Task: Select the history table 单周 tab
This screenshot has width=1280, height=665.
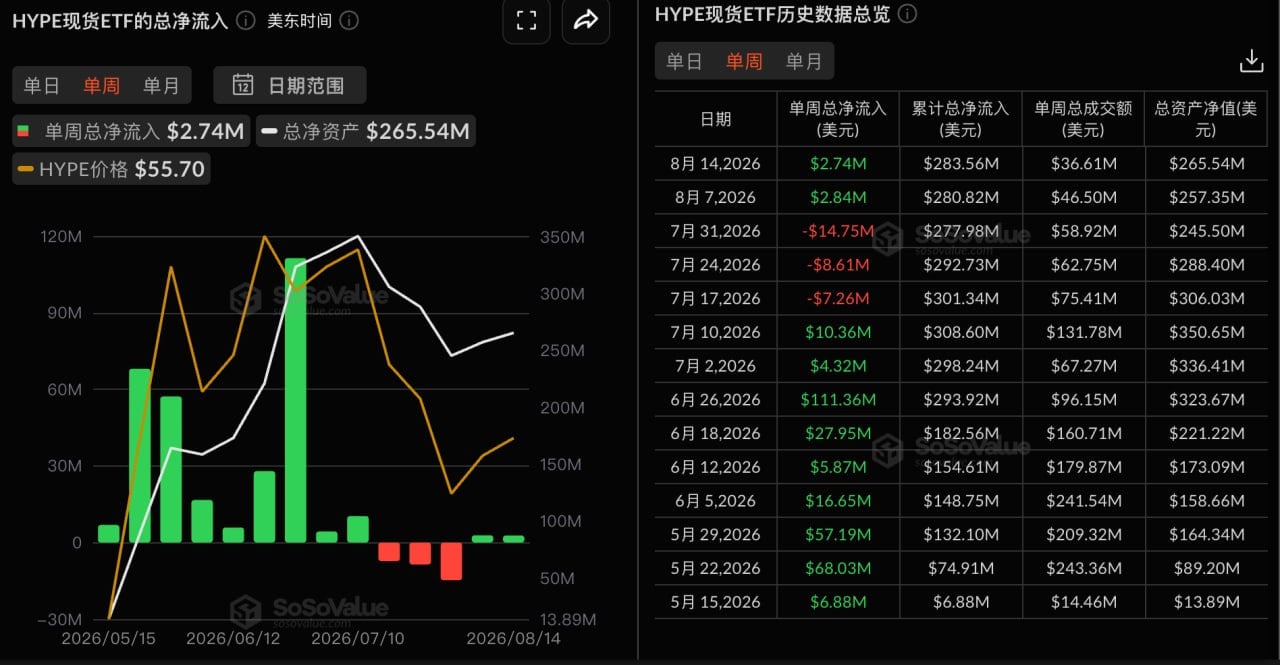Action: [744, 61]
